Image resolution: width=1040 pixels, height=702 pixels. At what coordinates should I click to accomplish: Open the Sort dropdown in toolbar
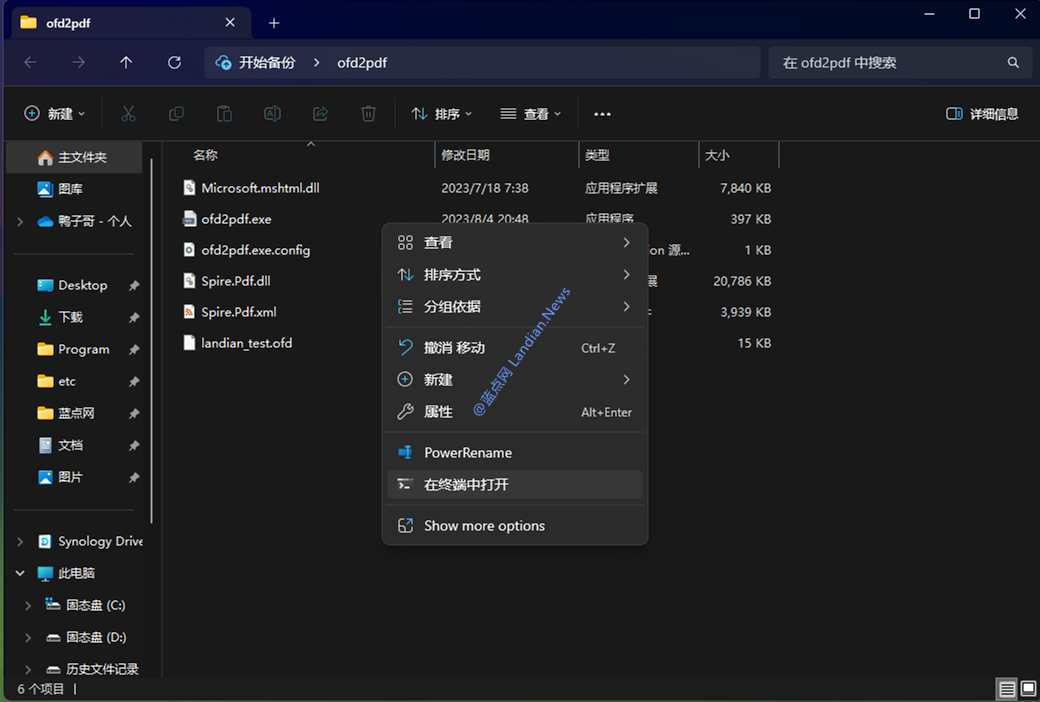[x=442, y=114]
